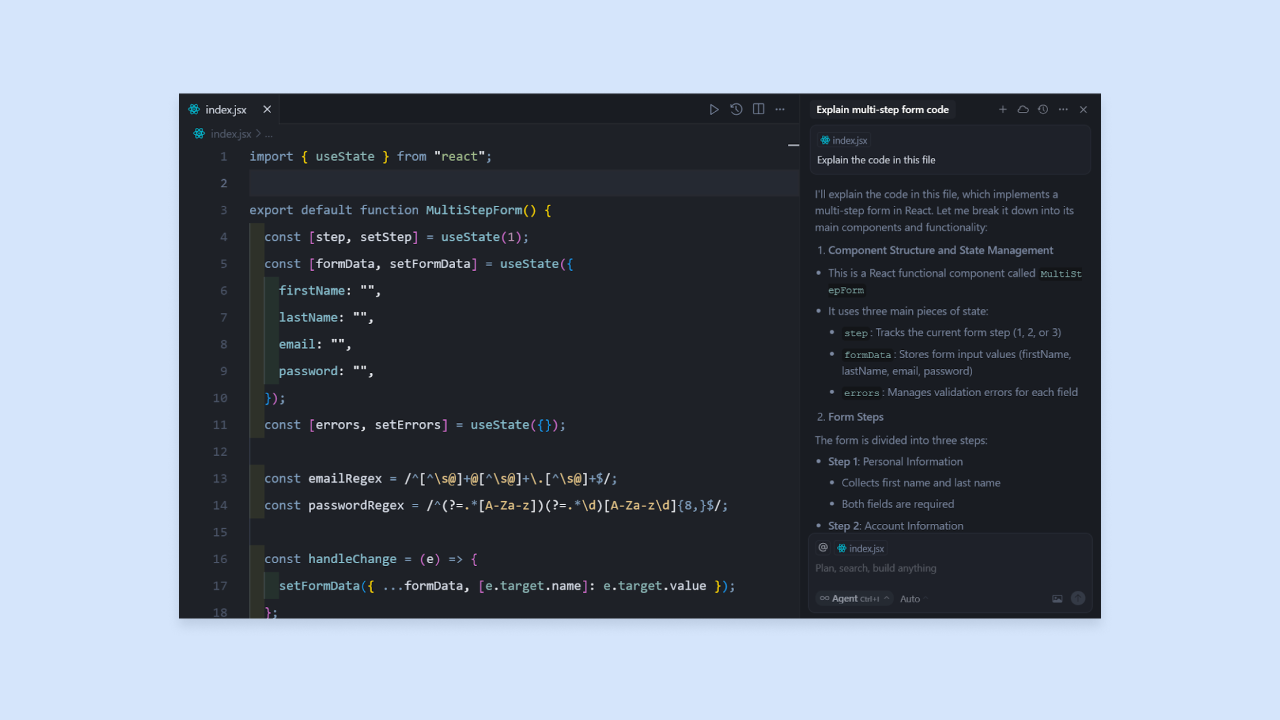Image resolution: width=1280 pixels, height=720 pixels.
Task: Click the index.jsx context chip in input box
Action: pyautogui.click(x=861, y=548)
